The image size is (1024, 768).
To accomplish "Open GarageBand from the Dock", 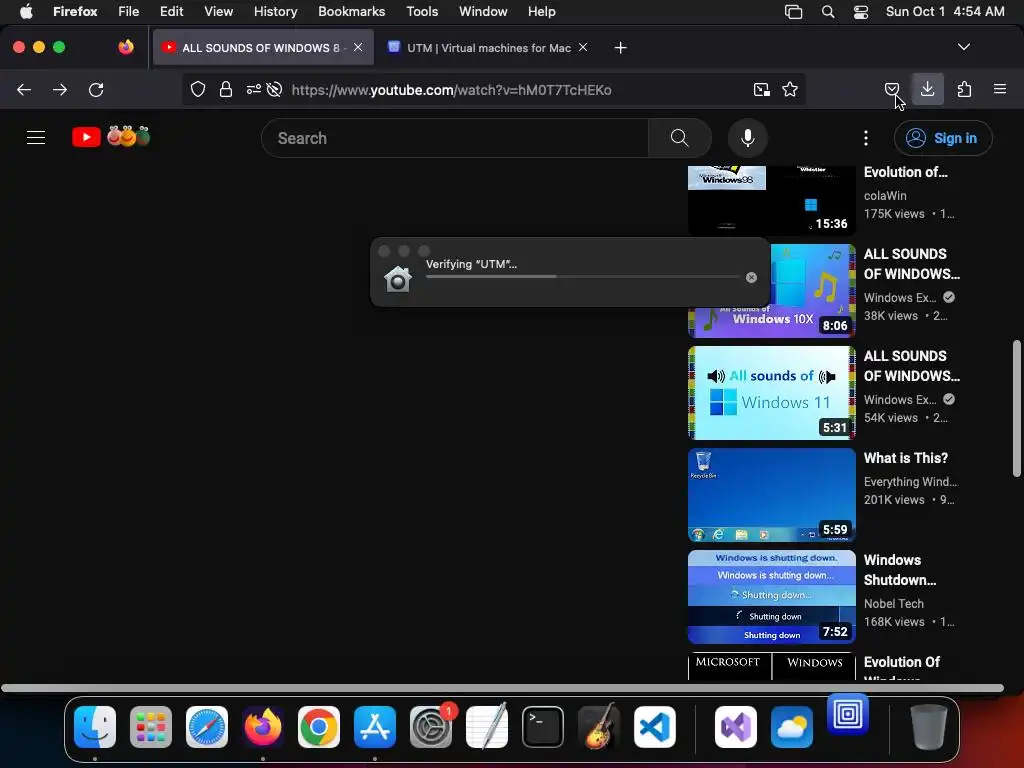I will tap(599, 726).
